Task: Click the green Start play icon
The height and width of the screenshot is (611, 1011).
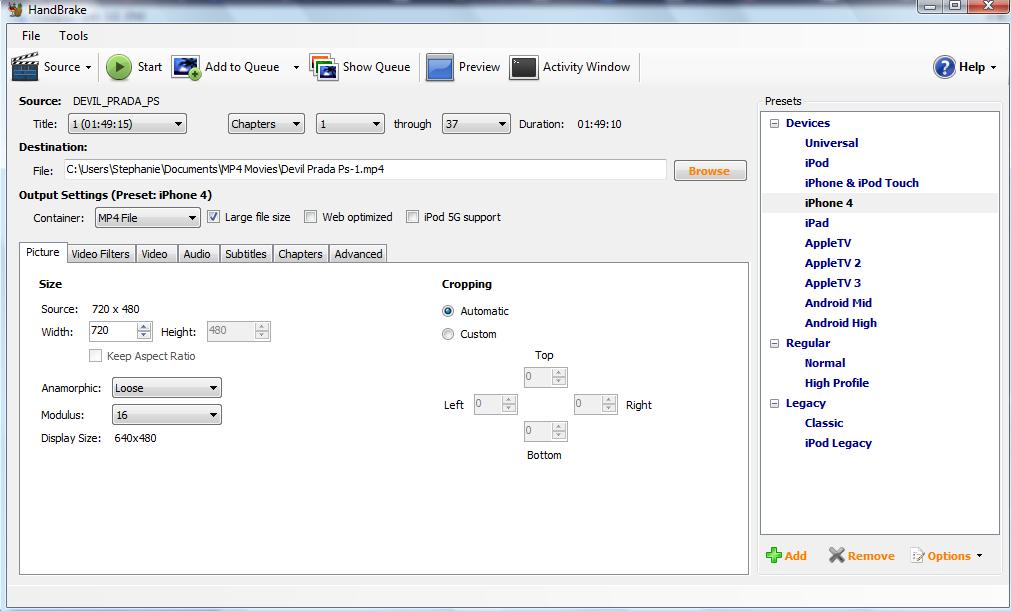Action: (119, 67)
